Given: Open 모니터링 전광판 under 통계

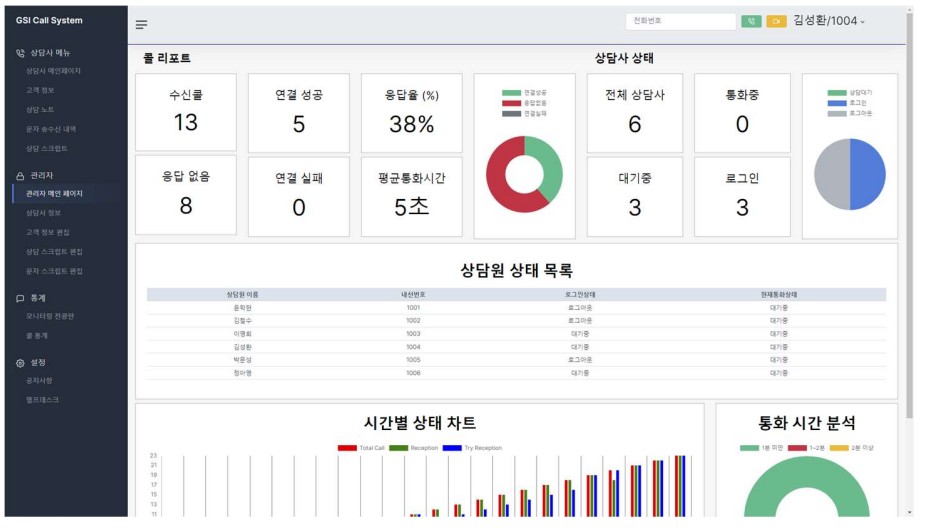Looking at the screenshot, I should coord(50,317).
